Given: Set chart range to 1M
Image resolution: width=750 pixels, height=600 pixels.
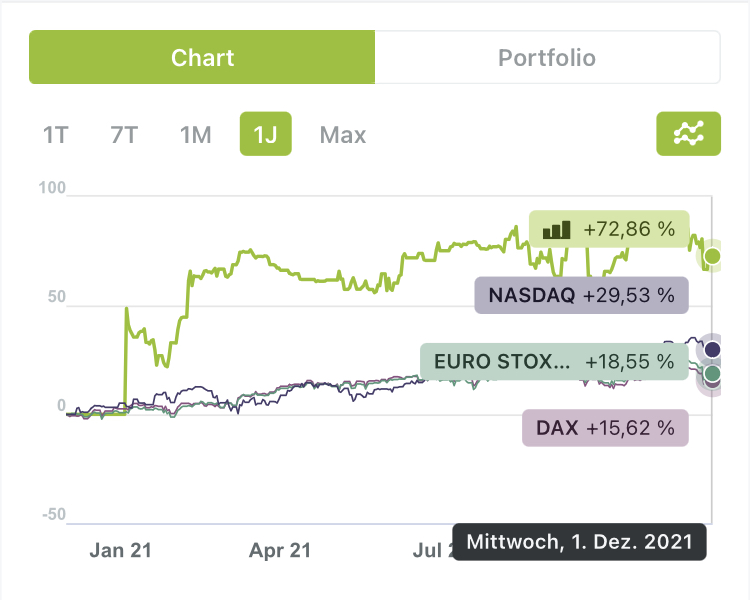Looking at the screenshot, I should point(196,134).
